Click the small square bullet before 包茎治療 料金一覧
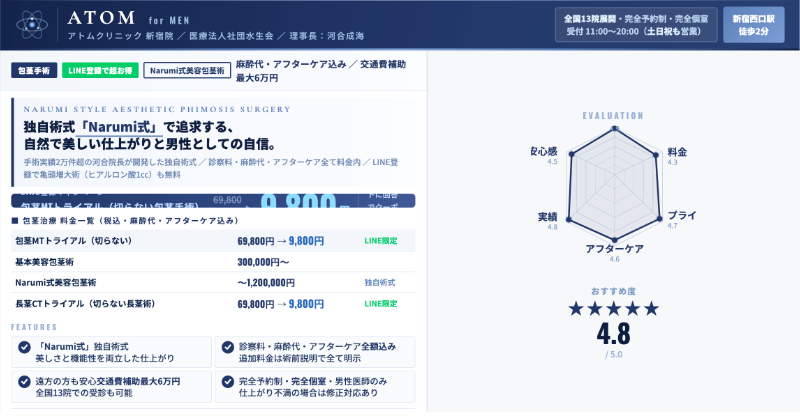The image size is (800, 418). [x=14, y=220]
